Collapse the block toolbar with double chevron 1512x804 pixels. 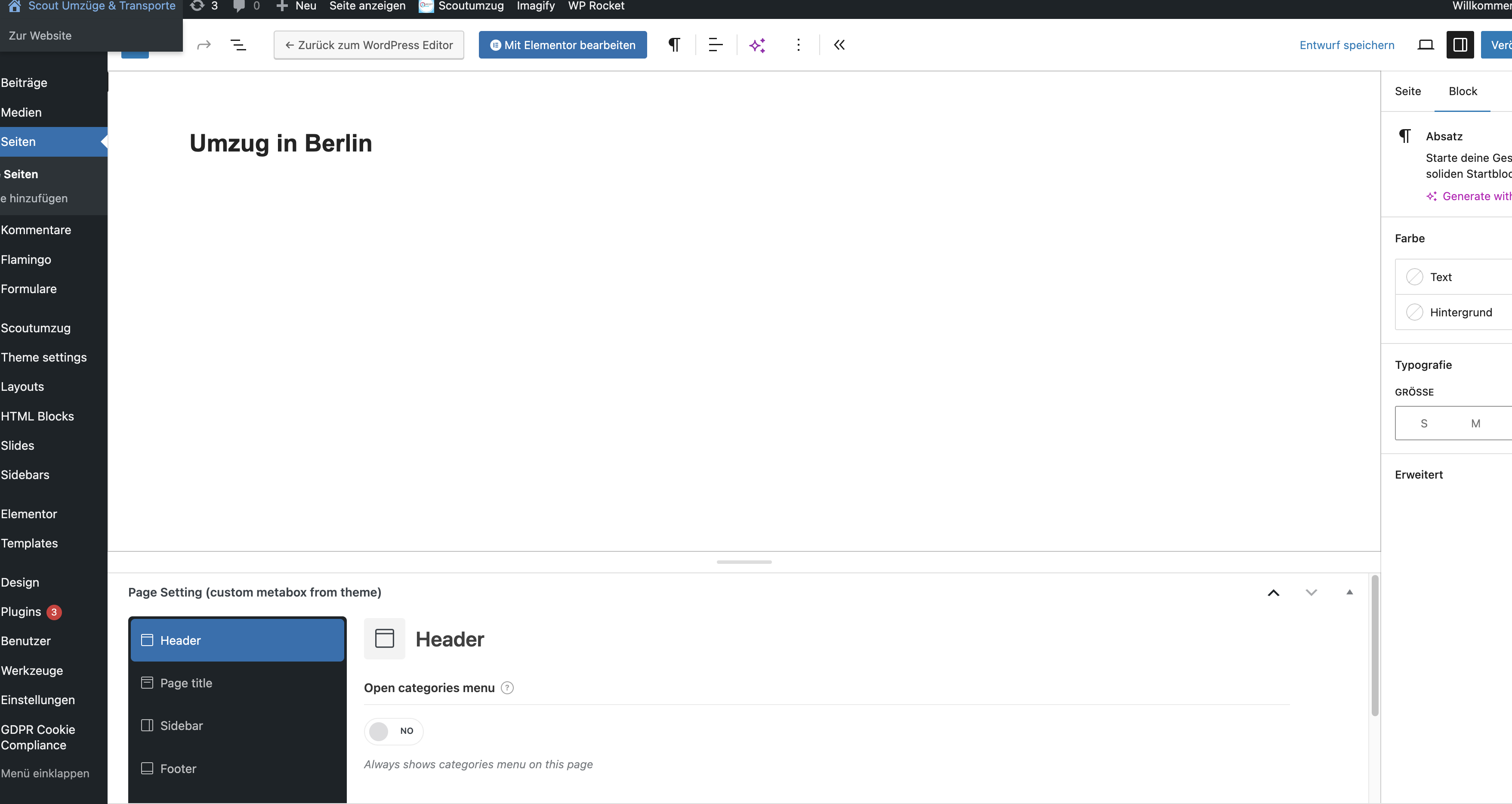839,45
